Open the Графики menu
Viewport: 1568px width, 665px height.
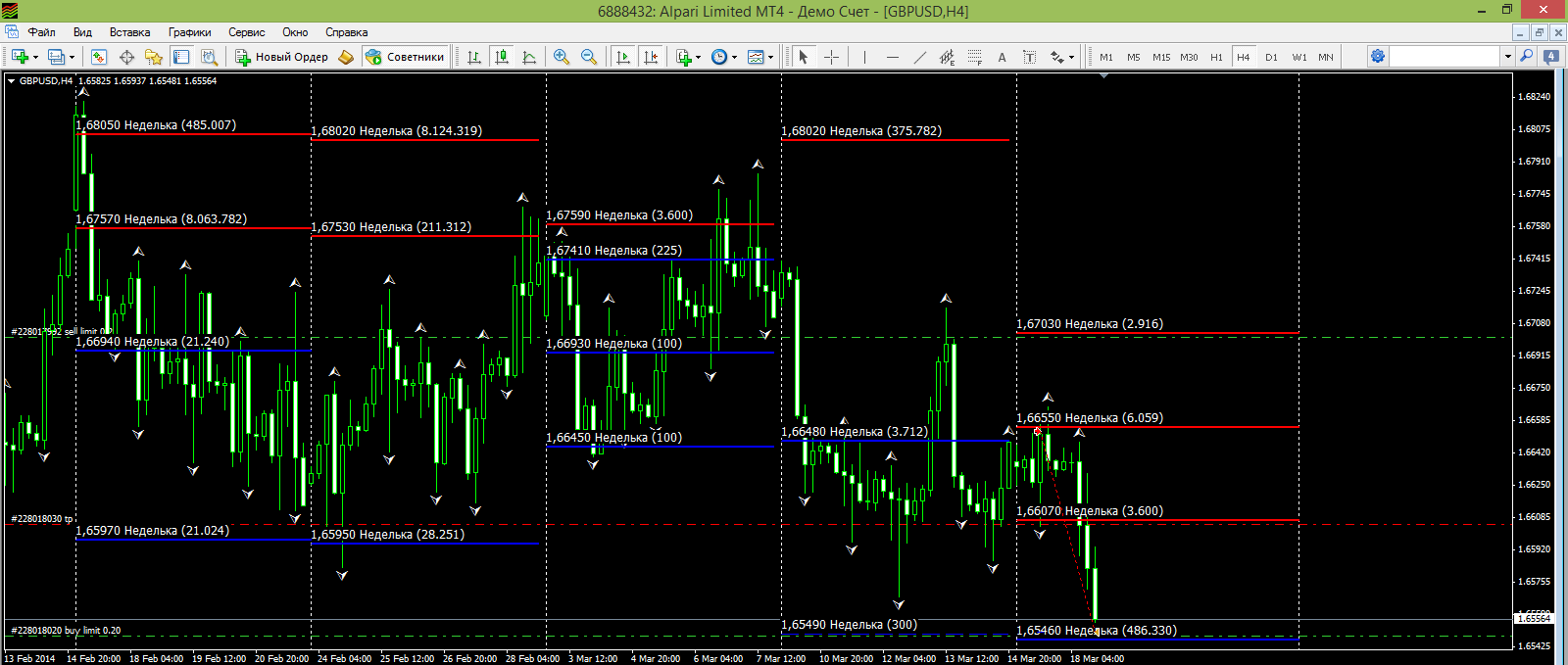[189, 32]
